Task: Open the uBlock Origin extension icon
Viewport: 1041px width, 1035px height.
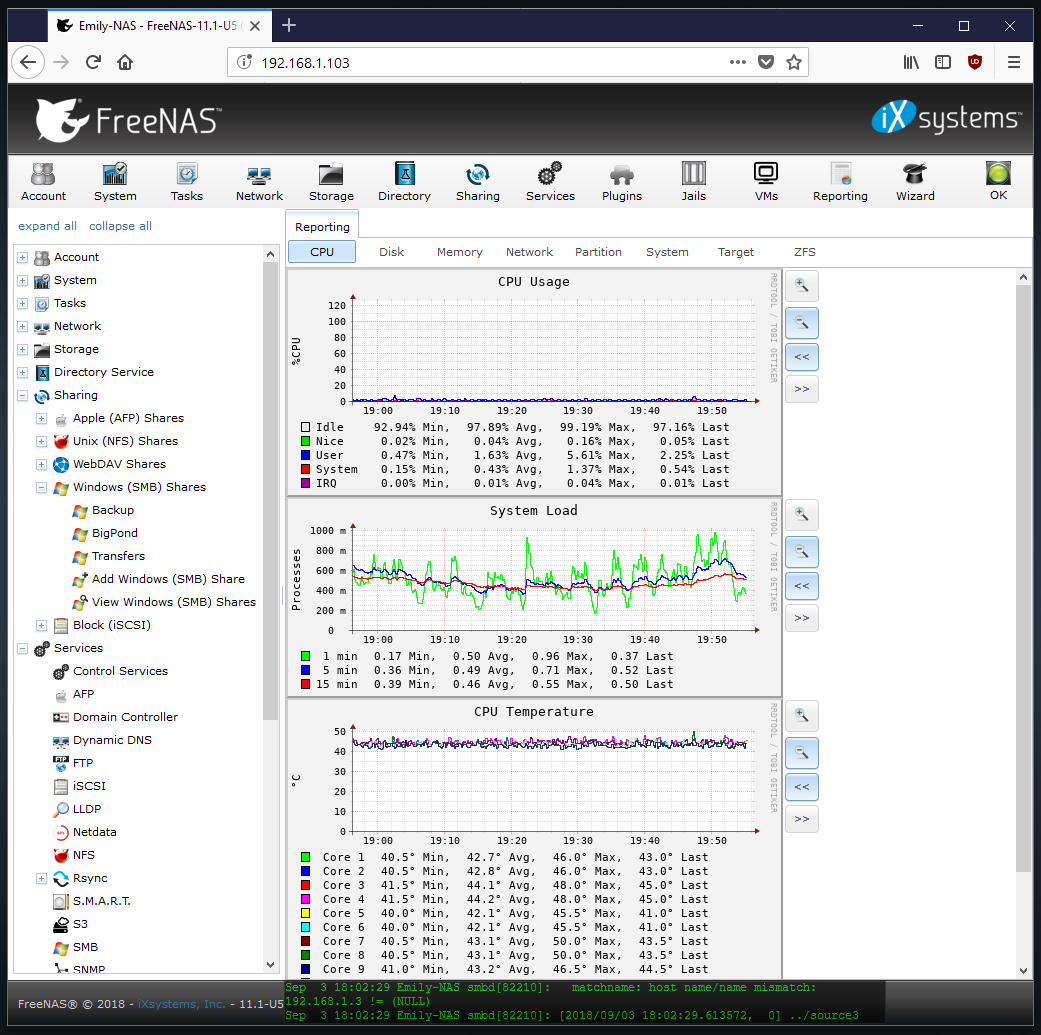Action: click(975, 62)
